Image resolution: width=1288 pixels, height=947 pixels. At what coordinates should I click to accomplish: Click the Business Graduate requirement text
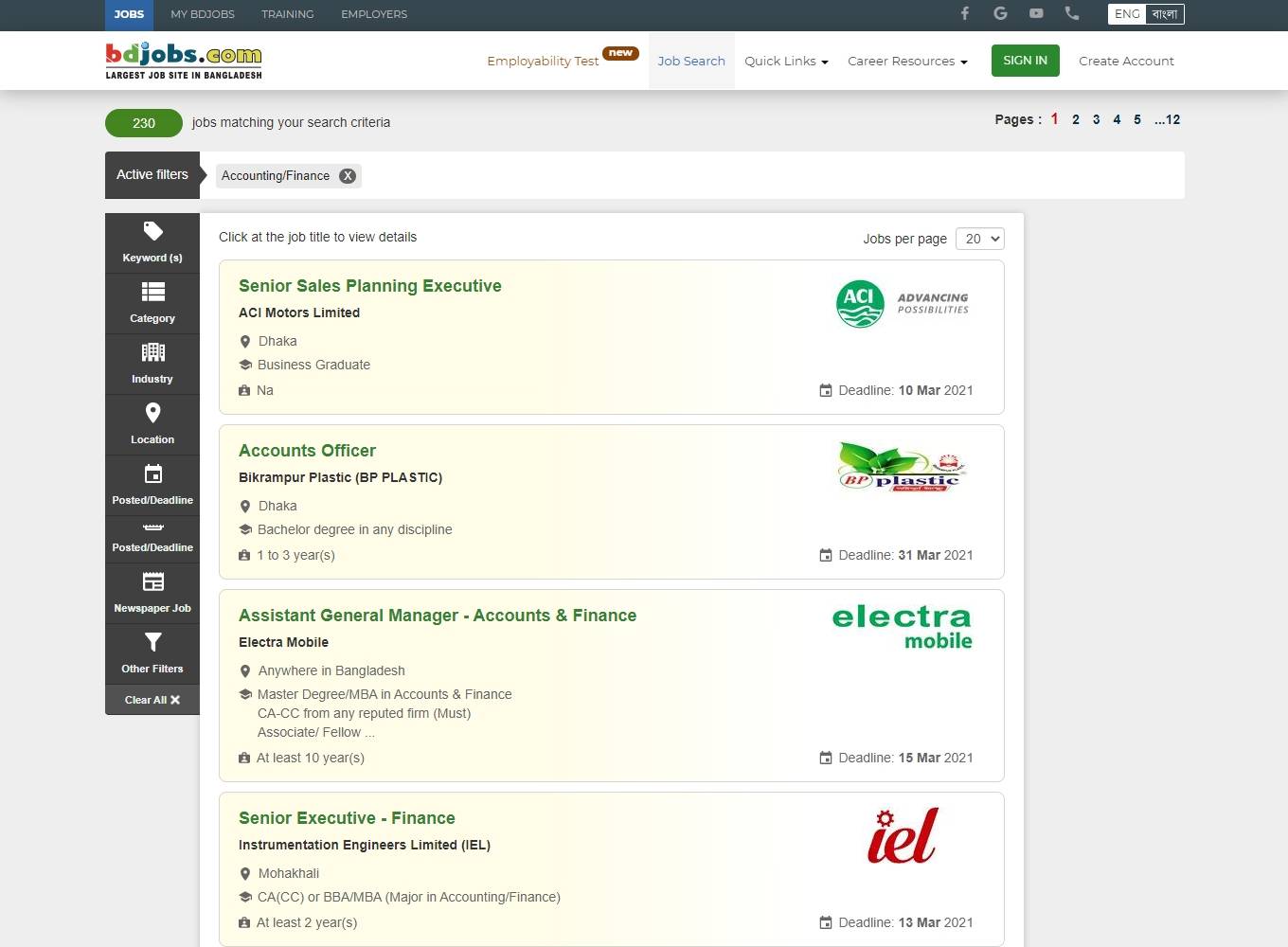[x=313, y=365]
